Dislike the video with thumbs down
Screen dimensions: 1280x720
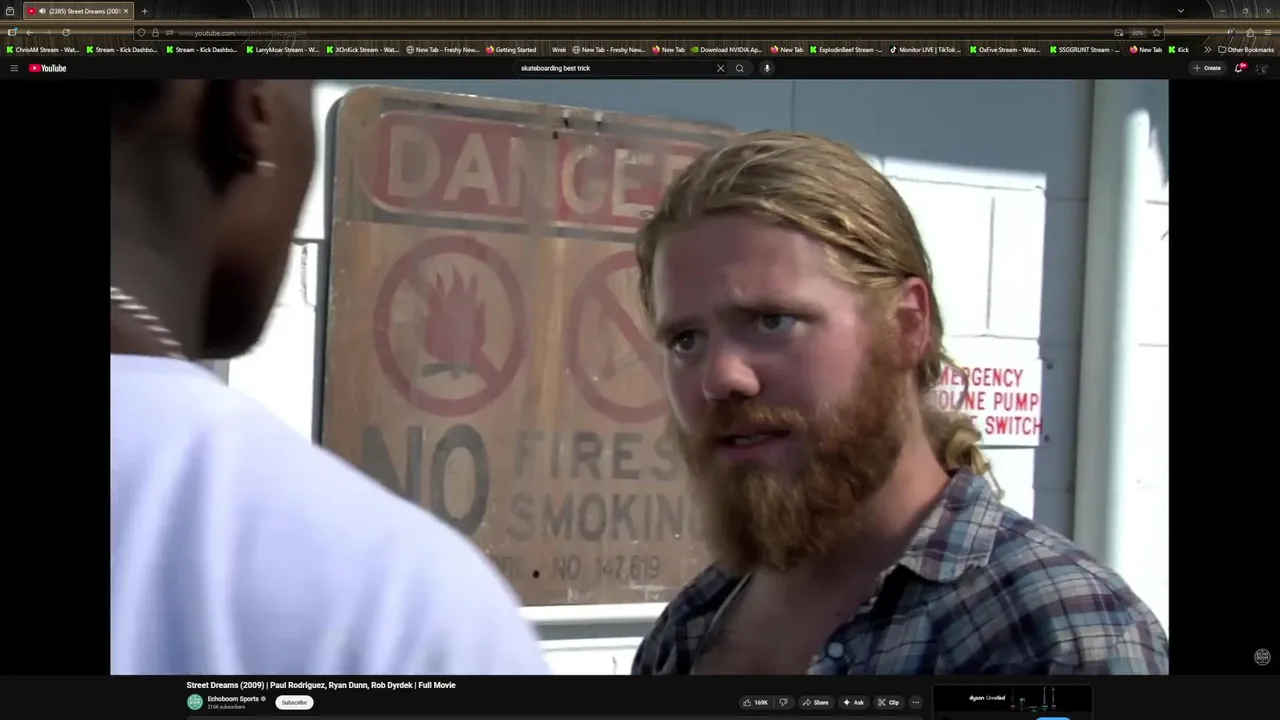[x=783, y=702]
